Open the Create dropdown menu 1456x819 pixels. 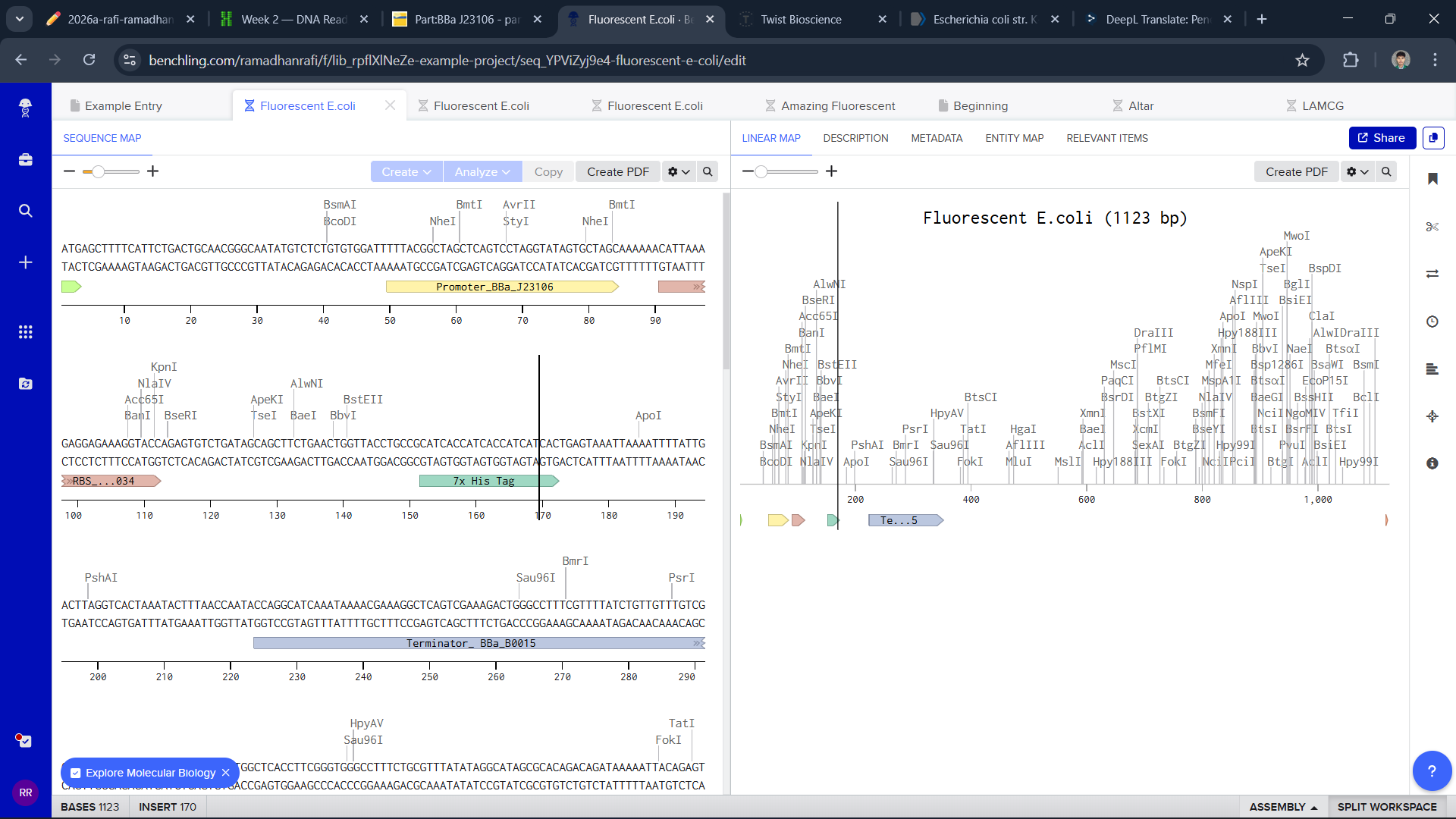pyautogui.click(x=406, y=172)
